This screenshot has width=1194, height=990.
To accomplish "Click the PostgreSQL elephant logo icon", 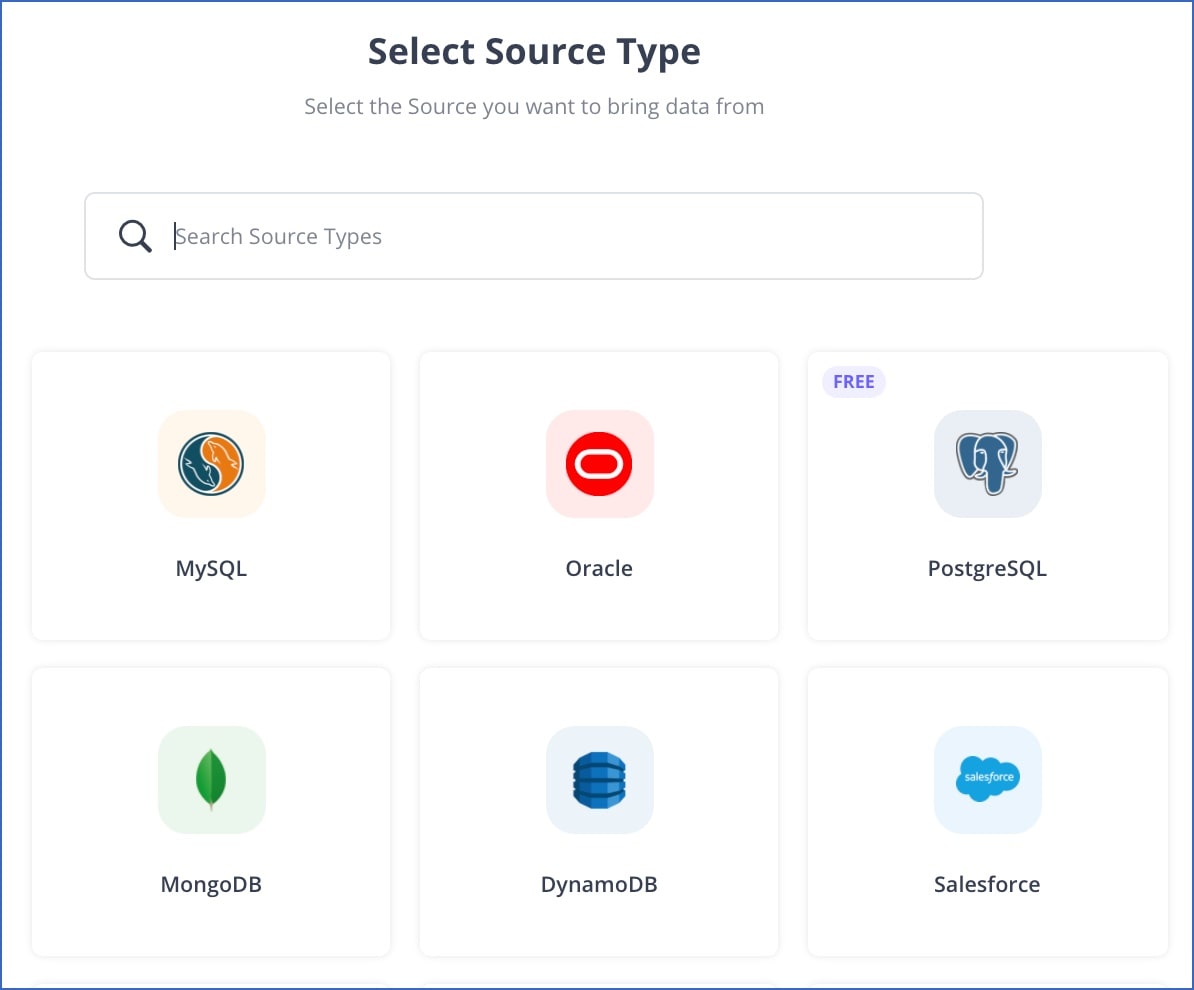I will pyautogui.click(x=988, y=464).
